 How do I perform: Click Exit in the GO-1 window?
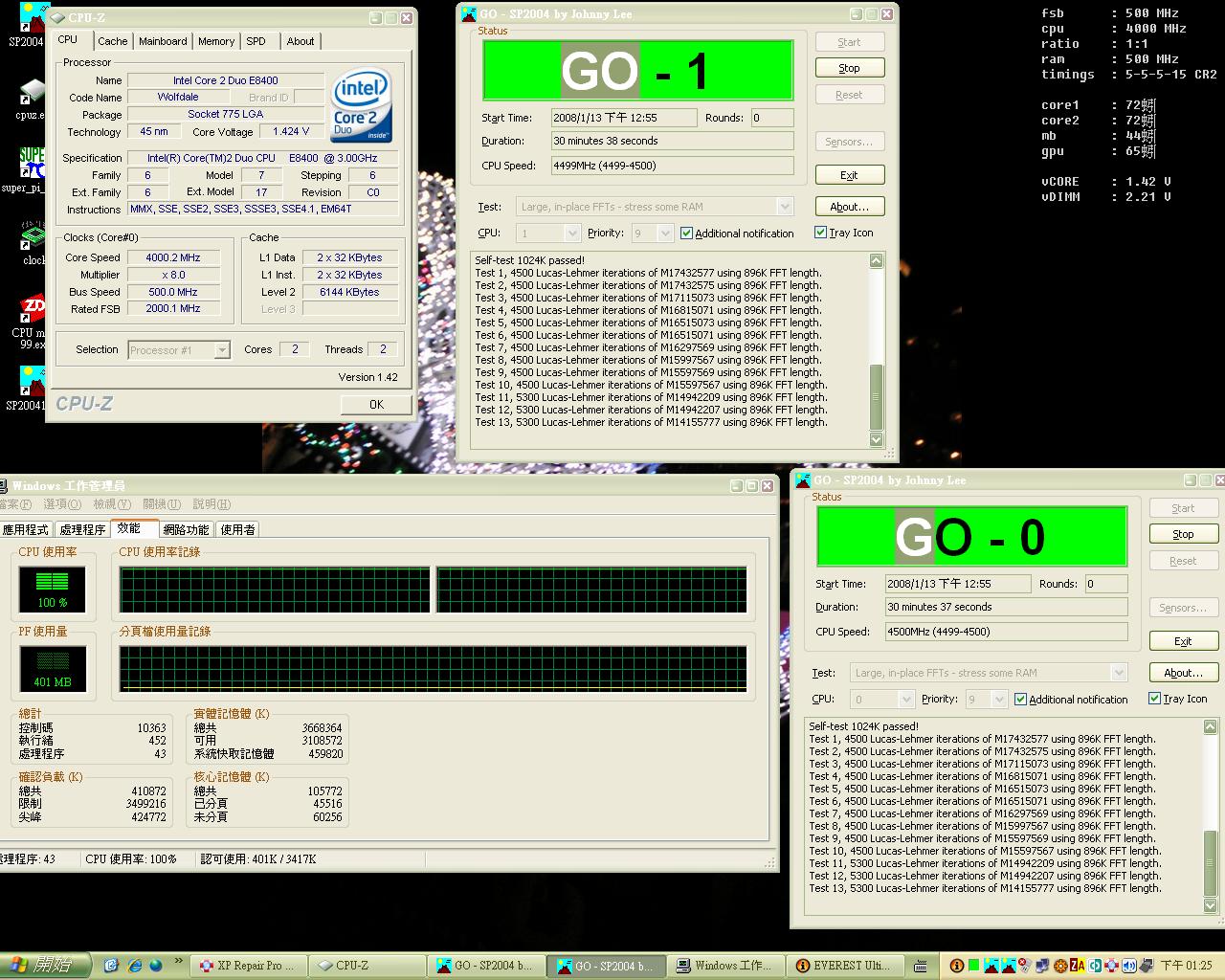tap(849, 175)
